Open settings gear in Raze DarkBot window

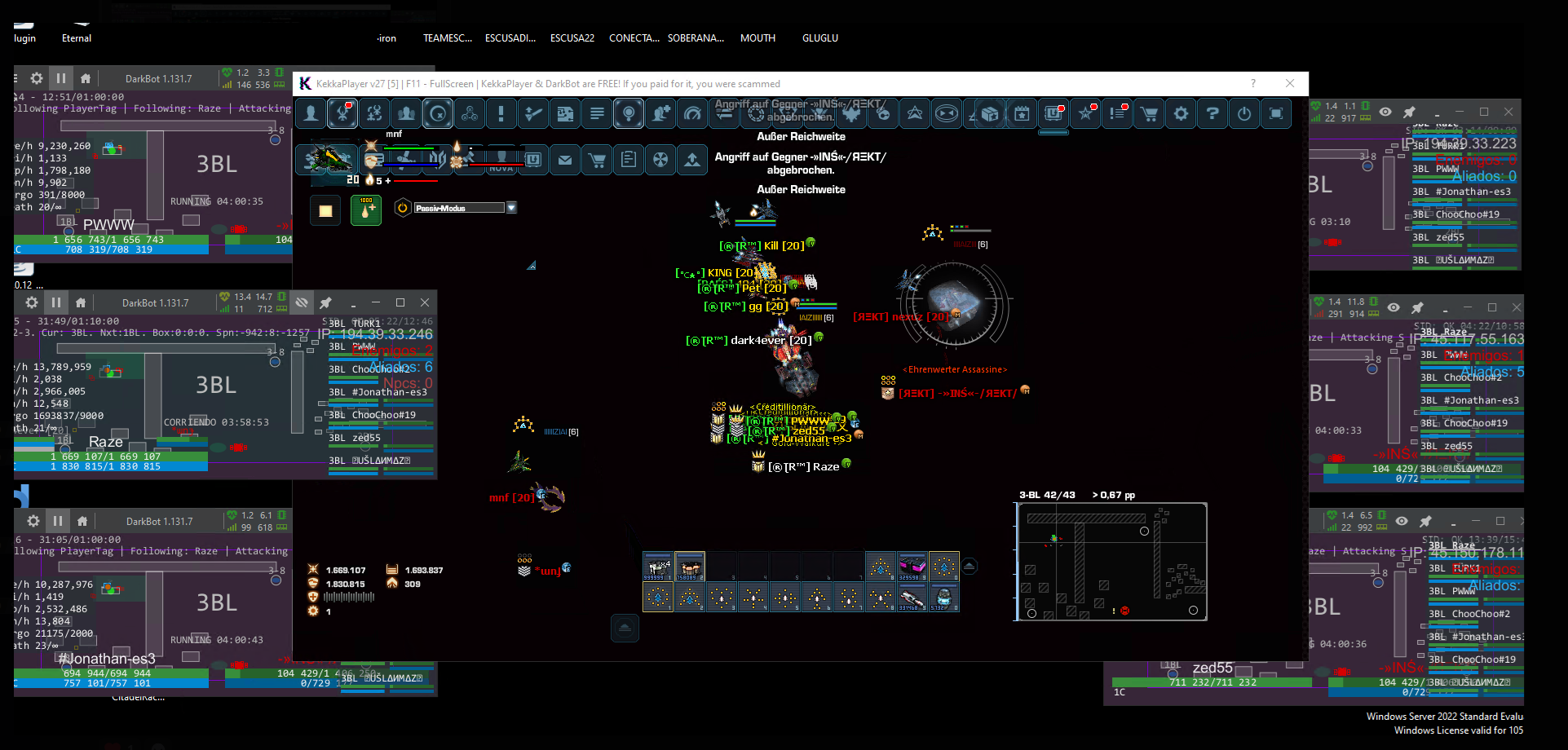[x=32, y=302]
